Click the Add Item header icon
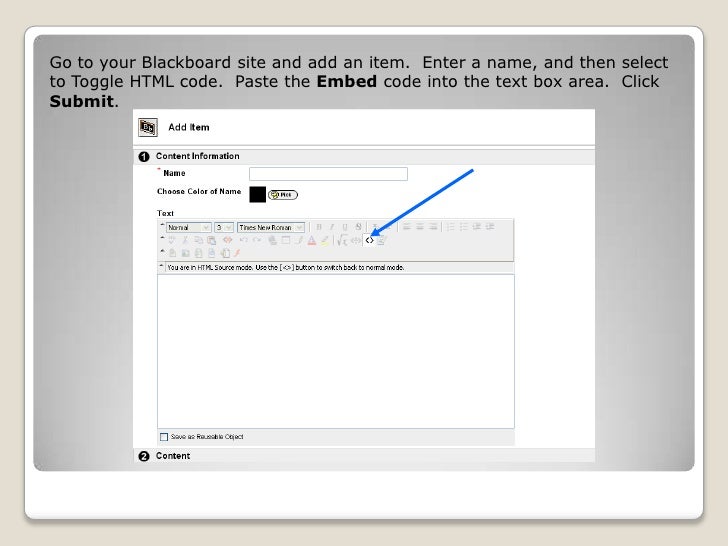Image resolution: width=728 pixels, height=546 pixels. tap(148, 127)
